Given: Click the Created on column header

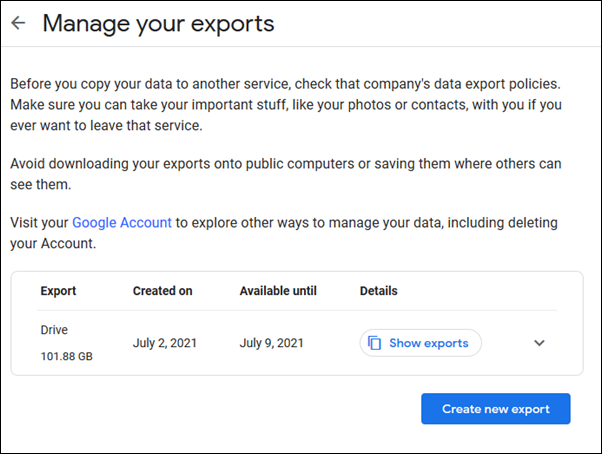Looking at the screenshot, I should click(x=162, y=291).
